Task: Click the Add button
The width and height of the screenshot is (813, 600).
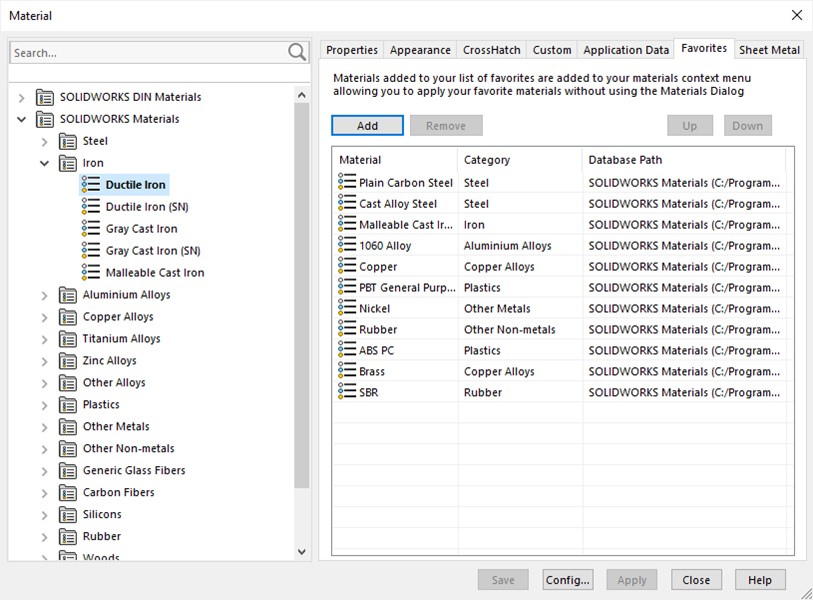Action: pos(366,125)
